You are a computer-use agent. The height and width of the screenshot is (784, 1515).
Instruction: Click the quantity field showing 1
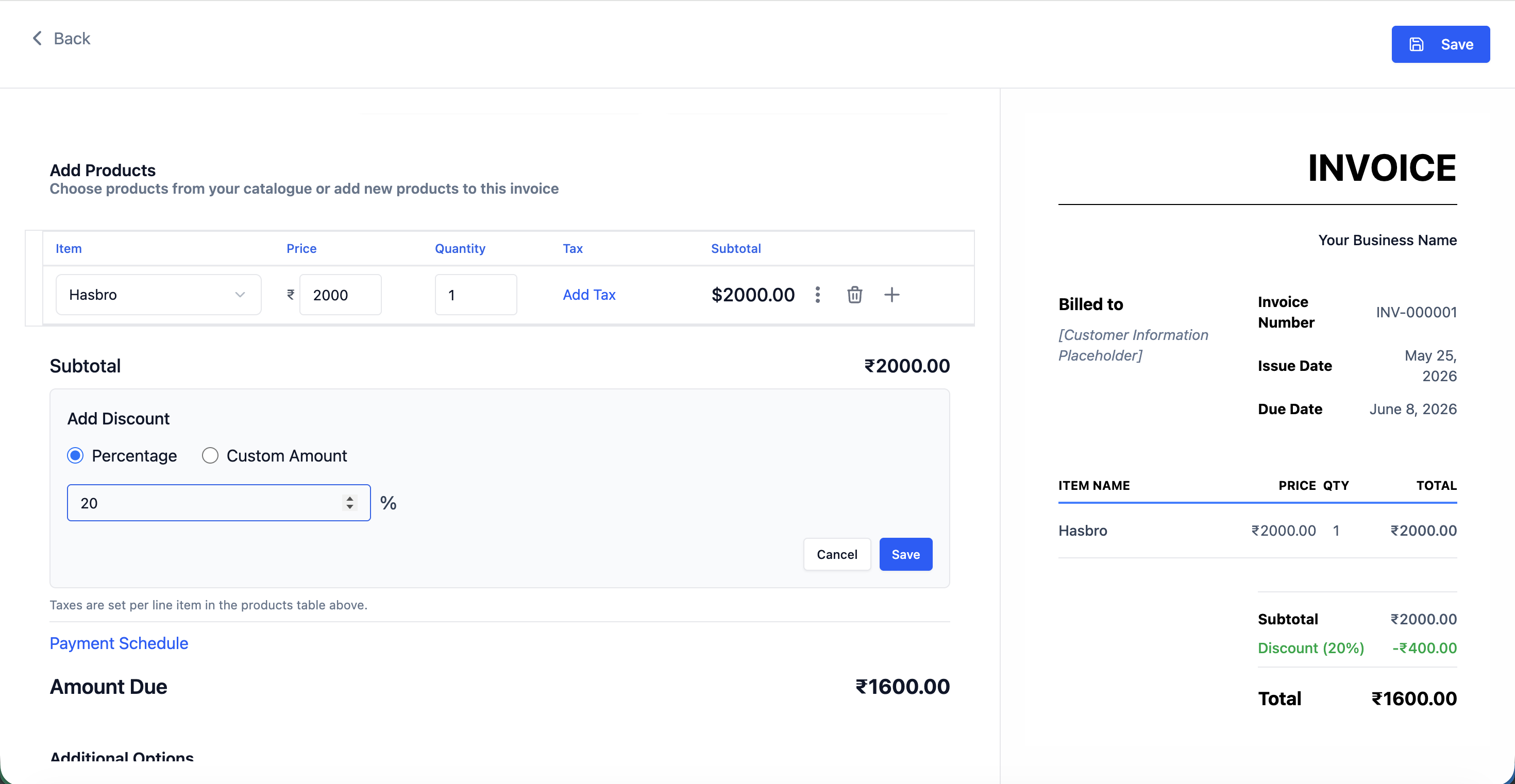pyautogui.click(x=476, y=295)
